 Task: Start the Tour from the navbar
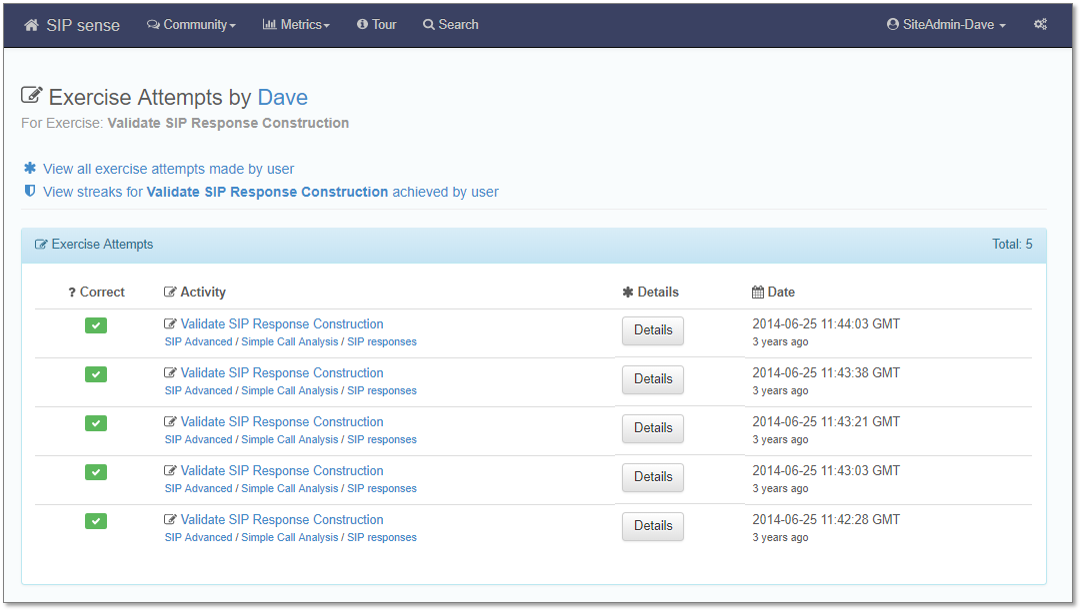pyautogui.click(x=377, y=25)
